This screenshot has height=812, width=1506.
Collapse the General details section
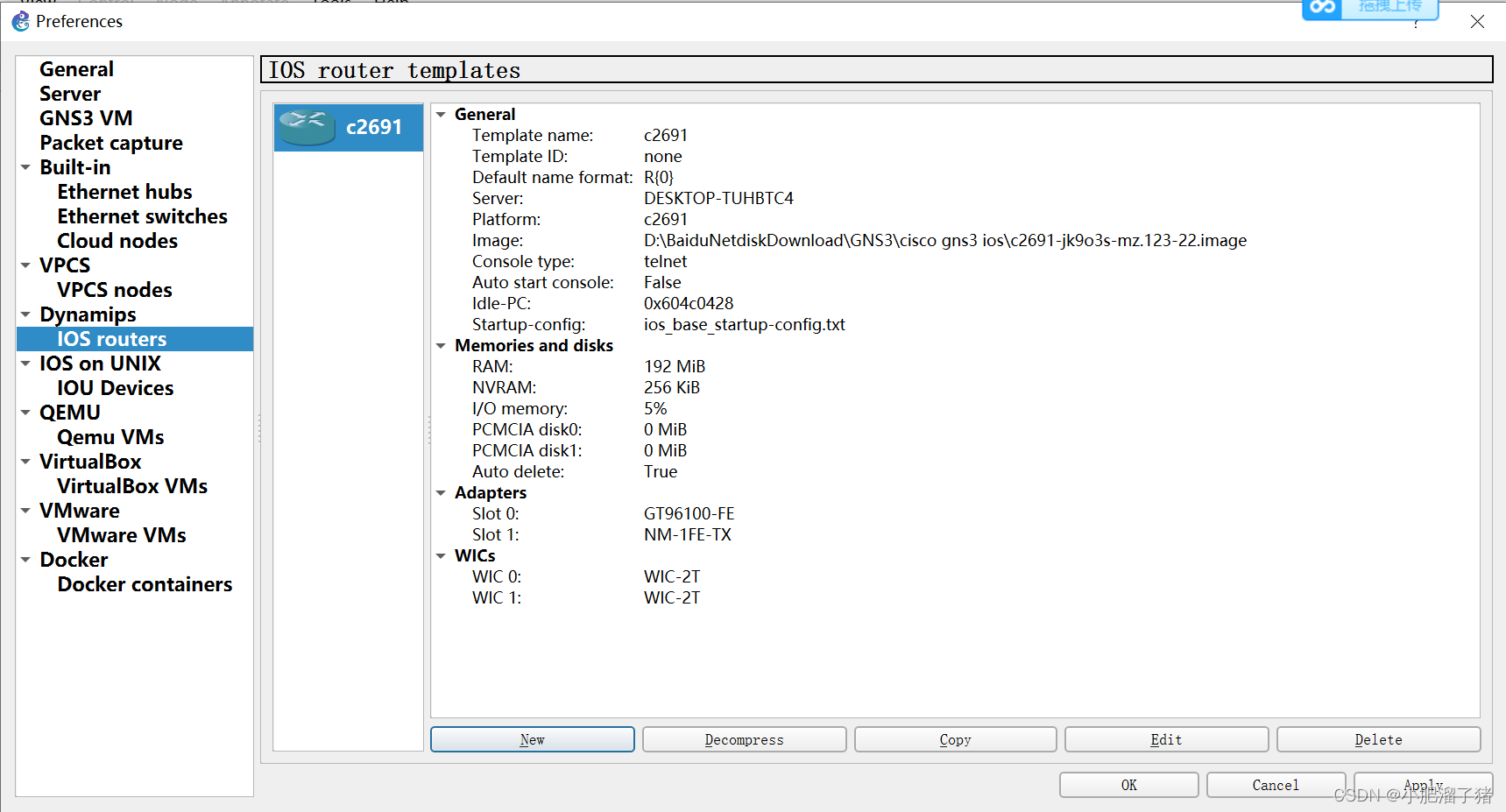[442, 115]
